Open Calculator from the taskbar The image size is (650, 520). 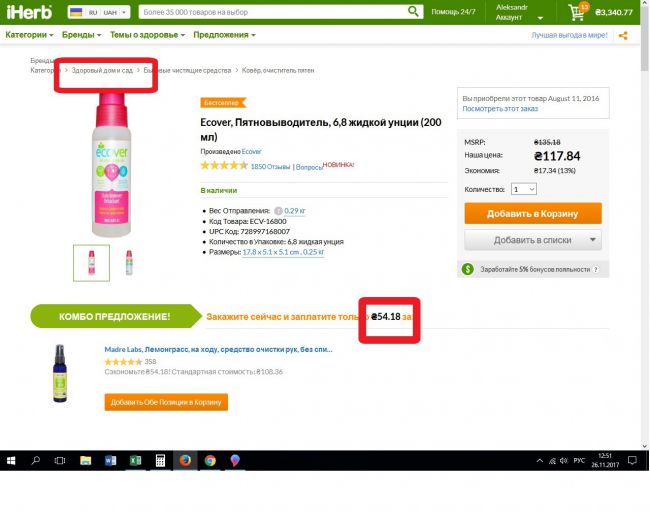click(x=159, y=461)
